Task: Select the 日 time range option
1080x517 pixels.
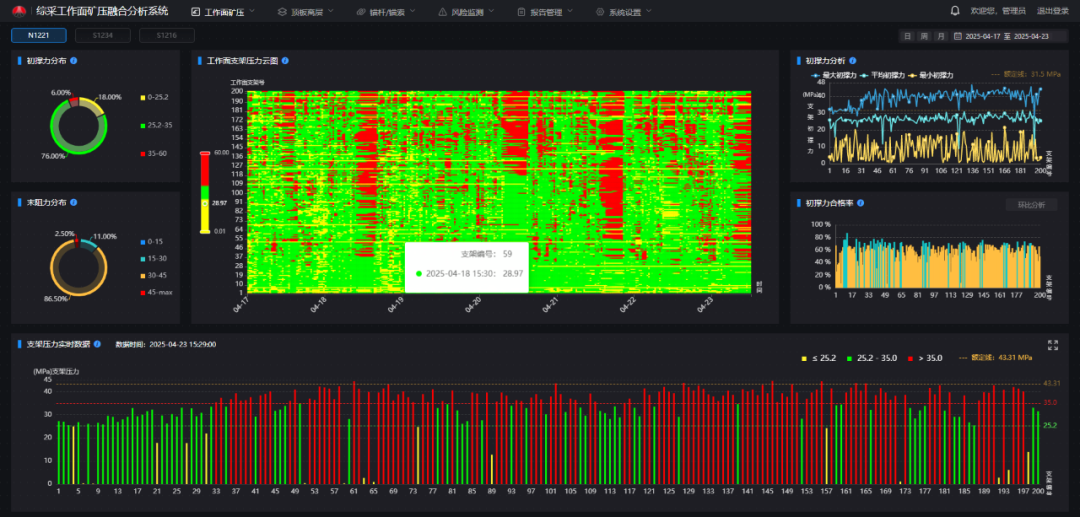Action: pos(908,36)
